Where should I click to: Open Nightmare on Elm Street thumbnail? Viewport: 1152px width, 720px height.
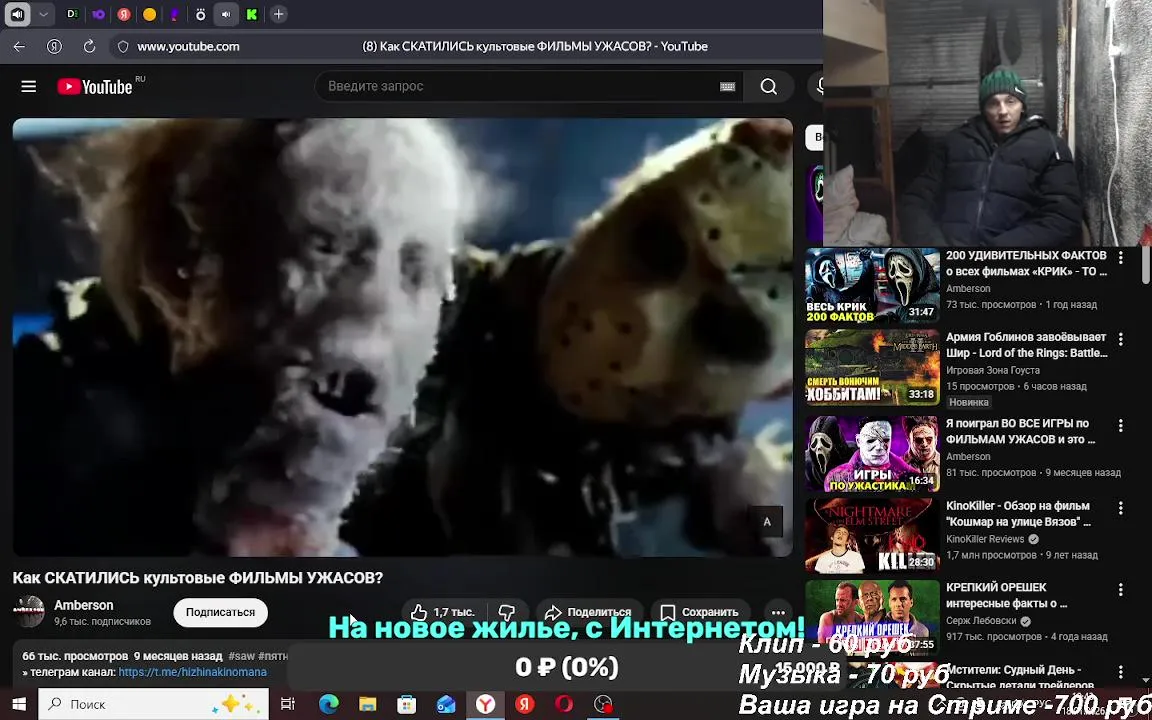tap(872, 536)
